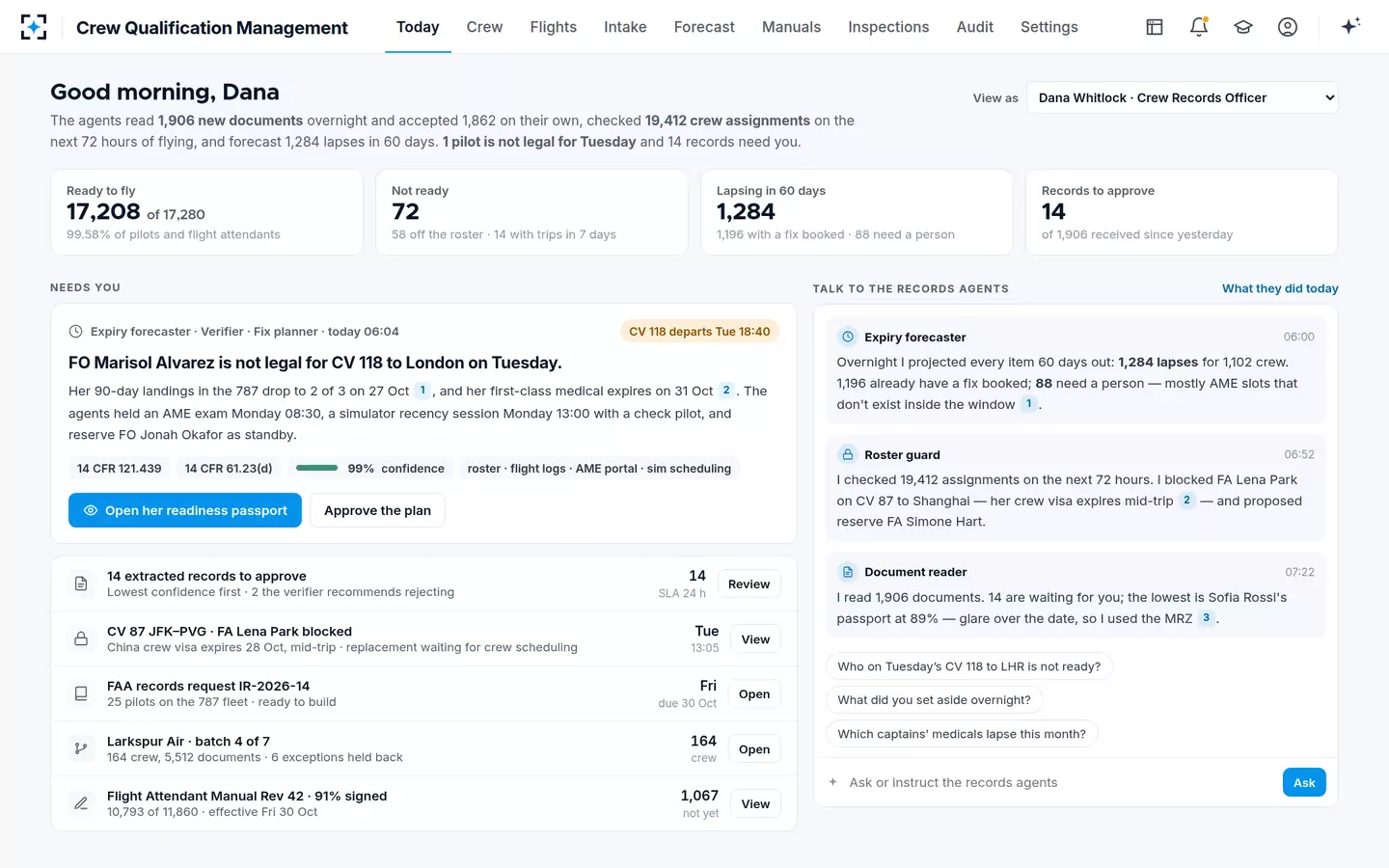Click the sparkle icon in the ask field
The image size is (1389, 868).
click(x=833, y=782)
